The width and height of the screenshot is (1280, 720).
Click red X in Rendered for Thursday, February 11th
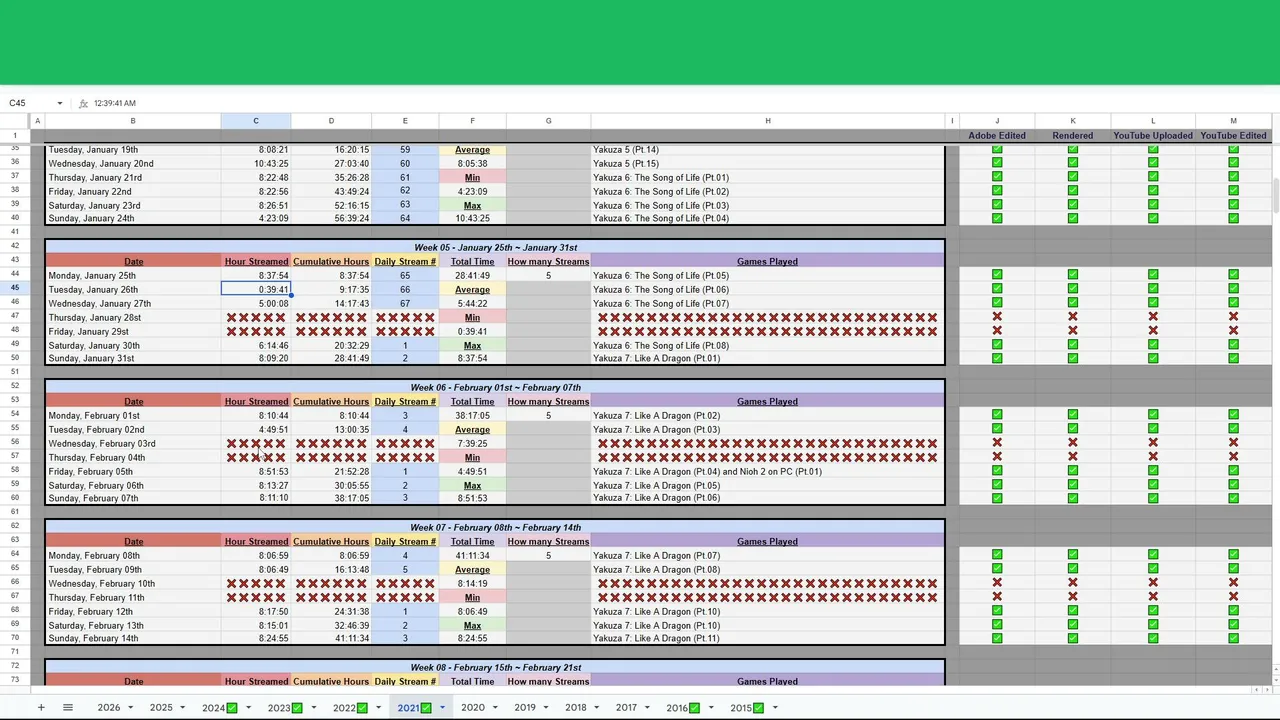pos(1073,597)
